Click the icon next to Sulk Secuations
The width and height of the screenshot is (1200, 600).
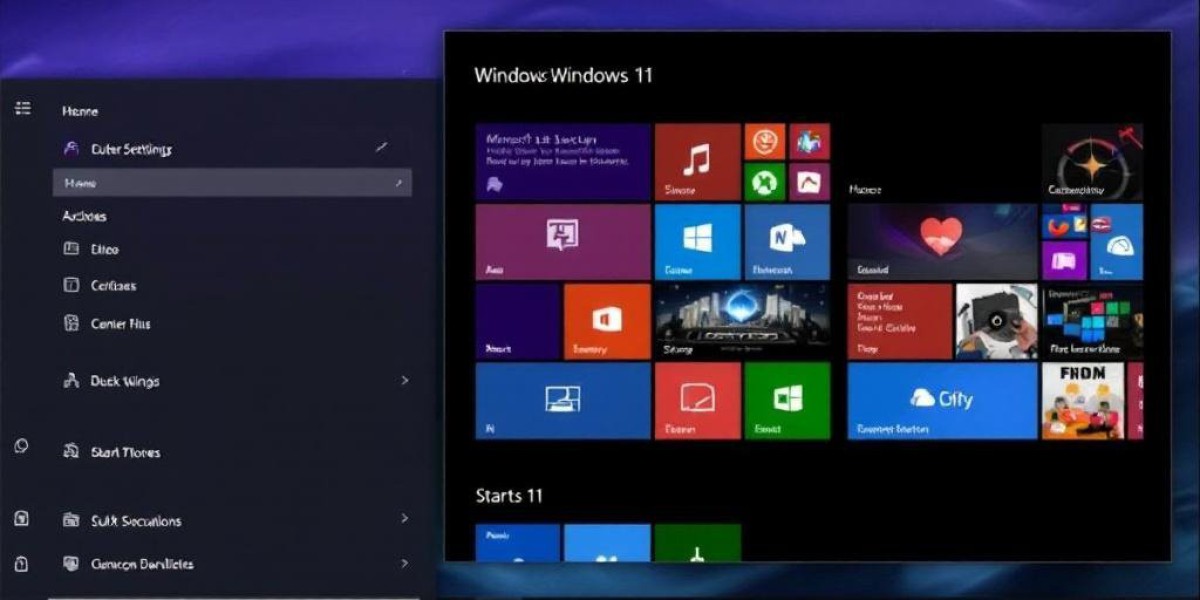[x=71, y=520]
